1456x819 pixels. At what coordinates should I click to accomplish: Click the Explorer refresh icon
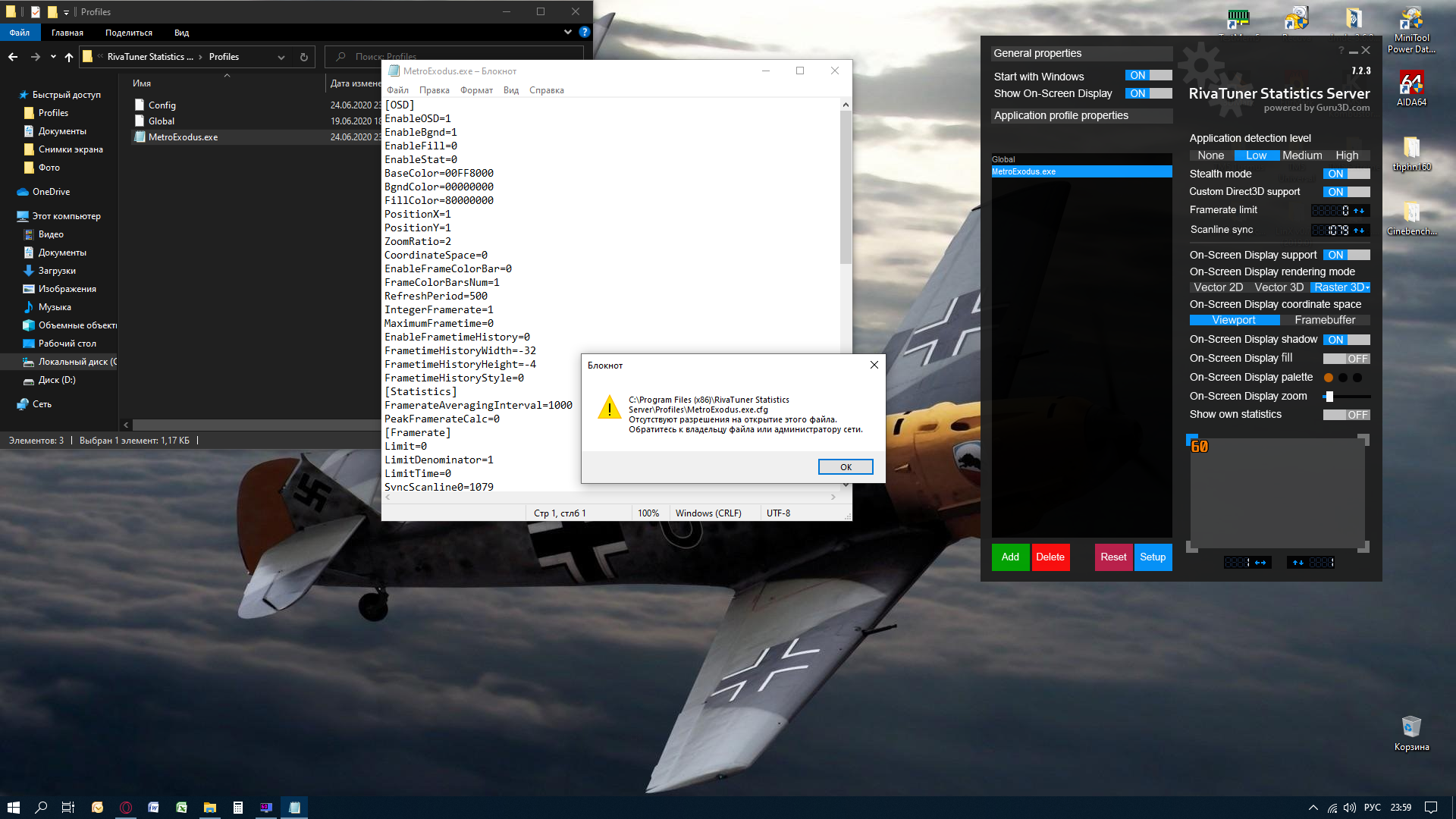[x=304, y=57]
